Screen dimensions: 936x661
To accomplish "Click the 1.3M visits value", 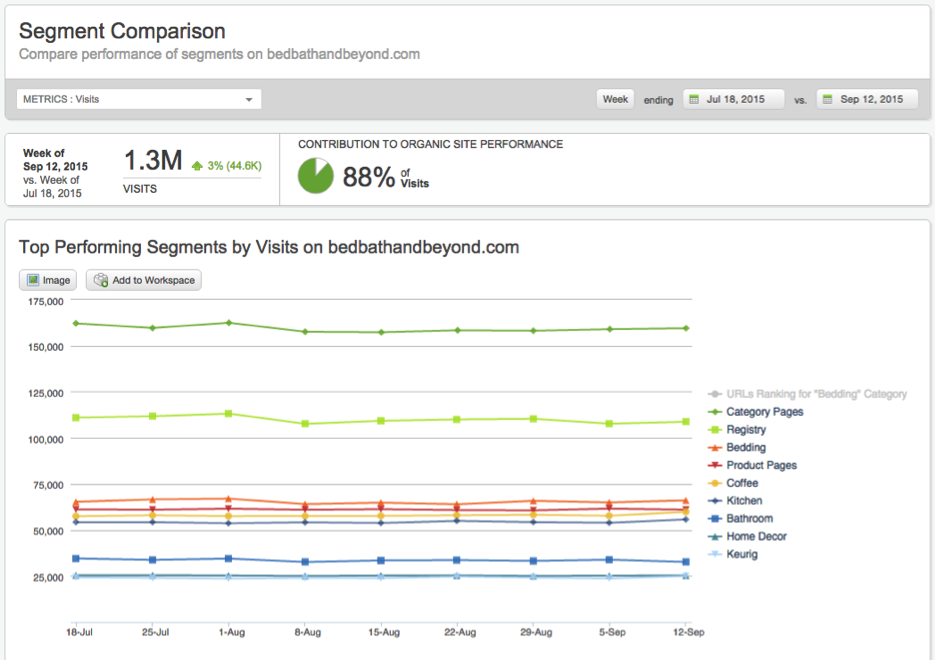I will [153, 160].
